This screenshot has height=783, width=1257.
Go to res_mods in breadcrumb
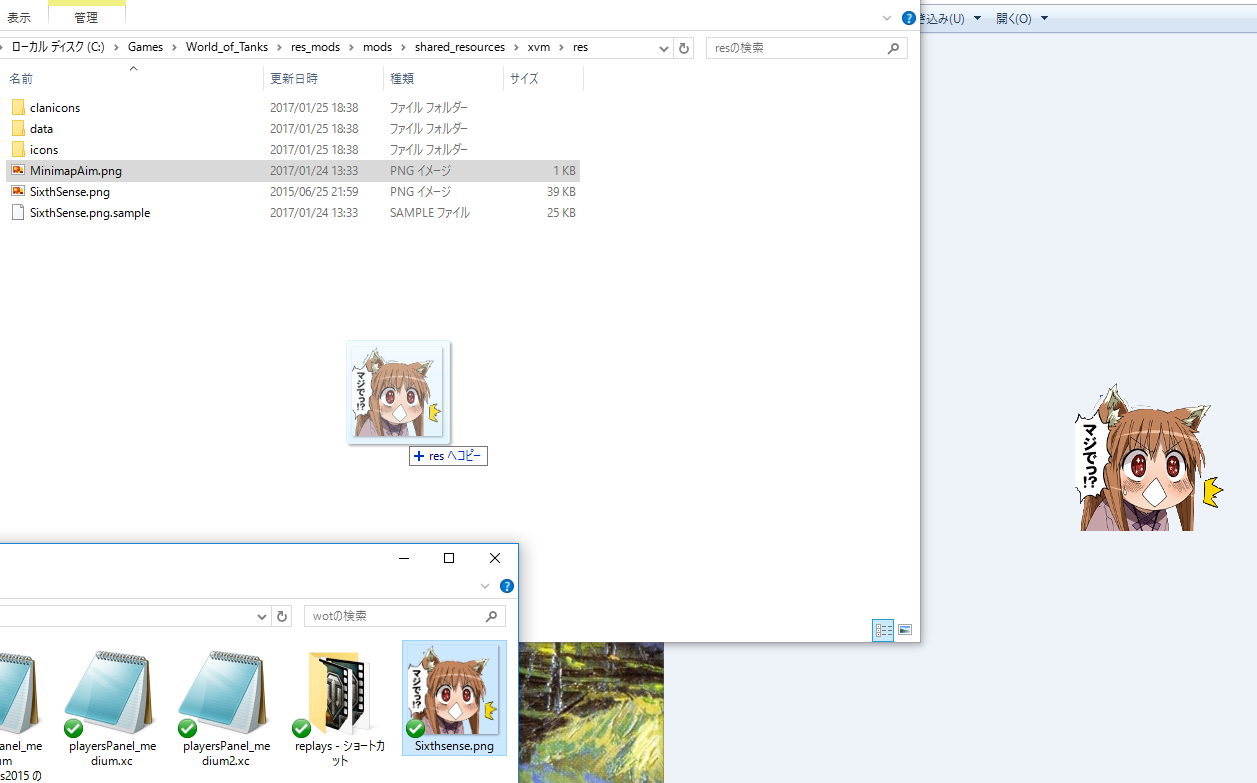(x=315, y=47)
